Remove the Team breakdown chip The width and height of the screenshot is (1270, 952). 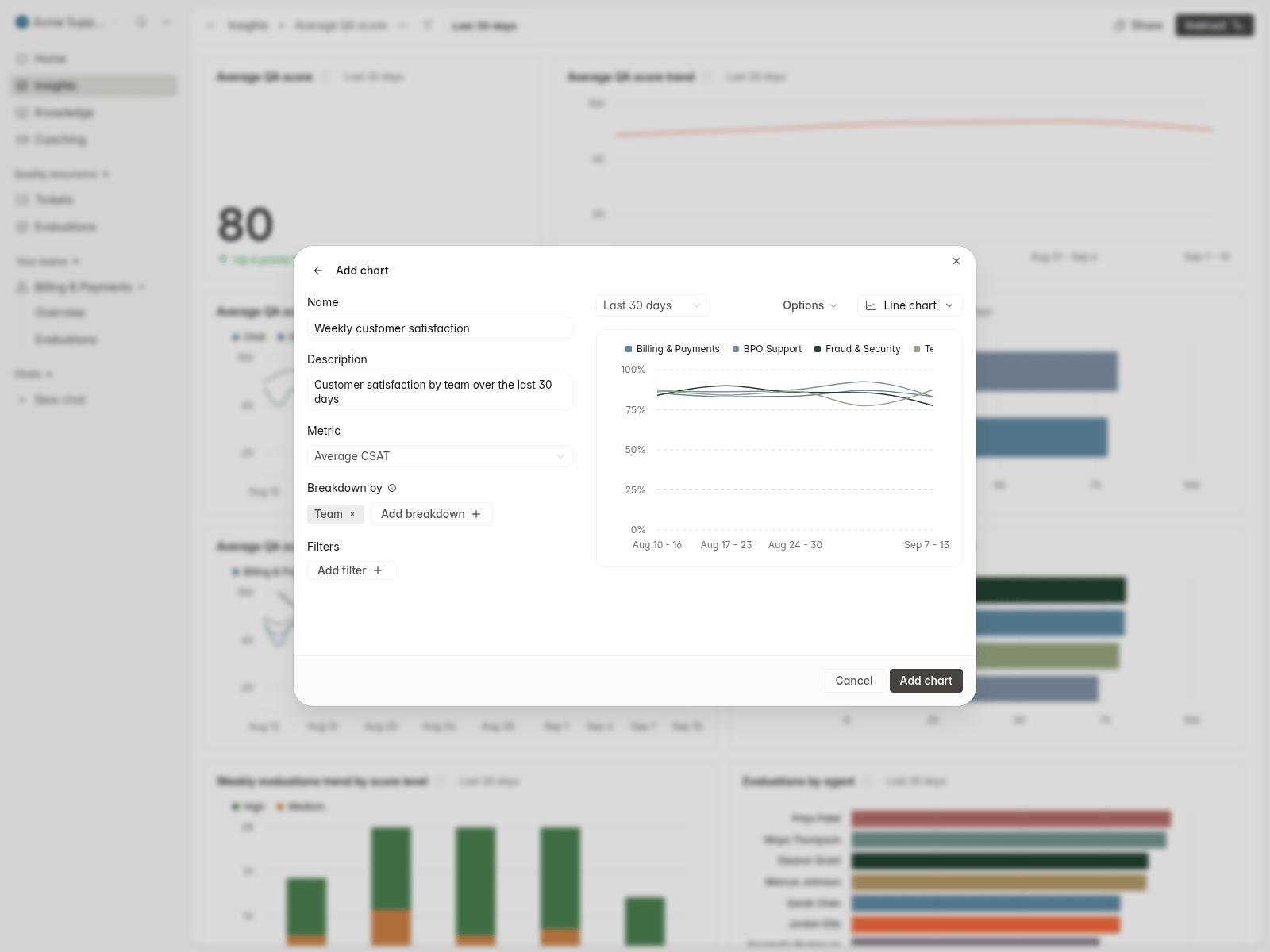[x=352, y=514]
